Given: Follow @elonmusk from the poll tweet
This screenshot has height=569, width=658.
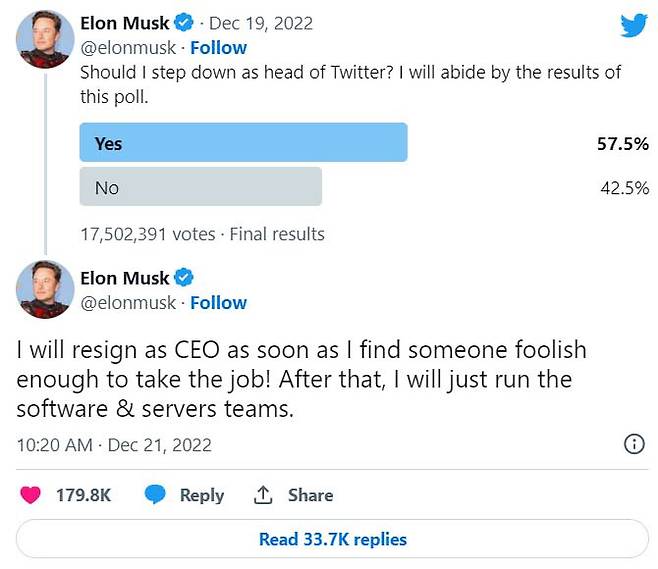Looking at the screenshot, I should coord(219,48).
